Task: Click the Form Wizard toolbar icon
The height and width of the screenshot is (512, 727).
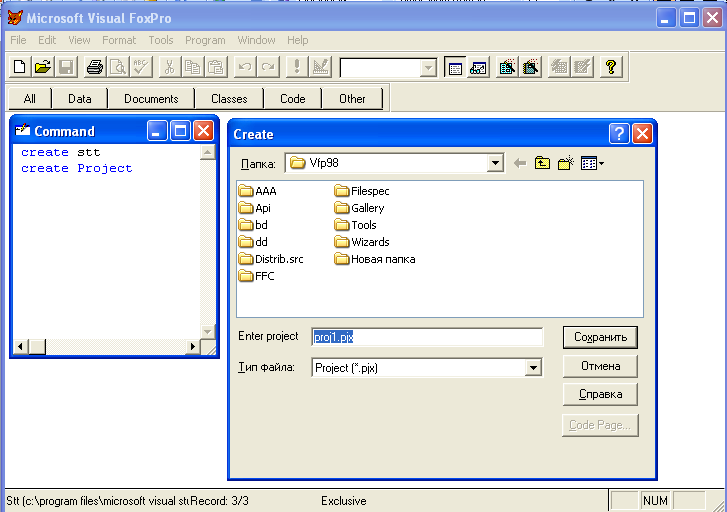Action: tap(507, 67)
